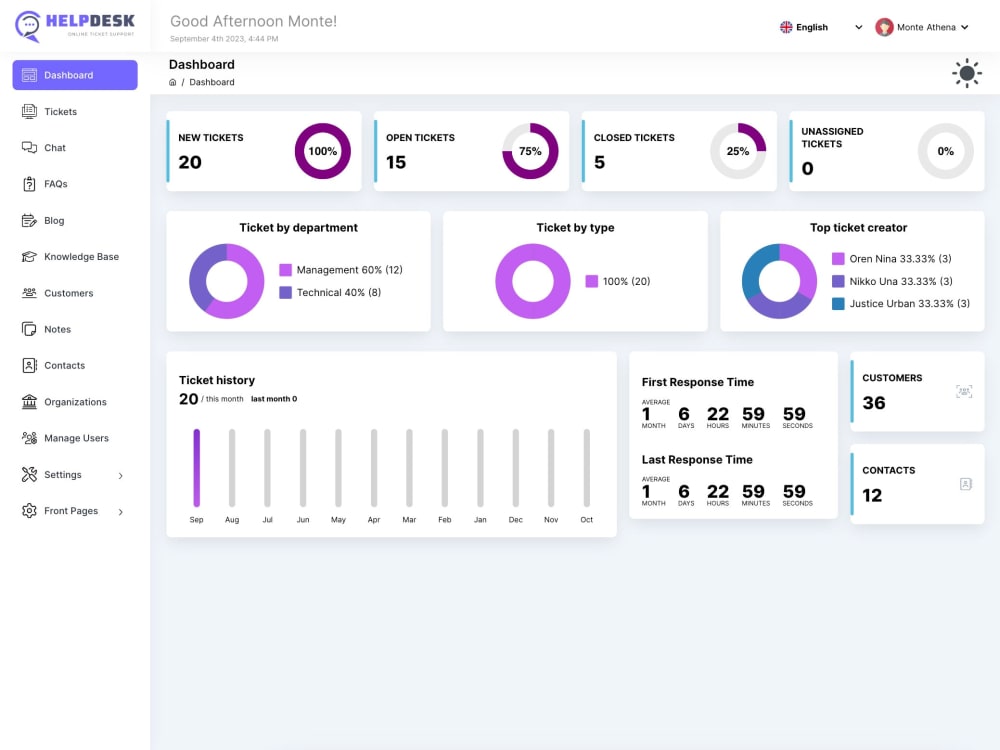Click the Organizations building icon
This screenshot has width=1000, height=750.
click(x=29, y=402)
